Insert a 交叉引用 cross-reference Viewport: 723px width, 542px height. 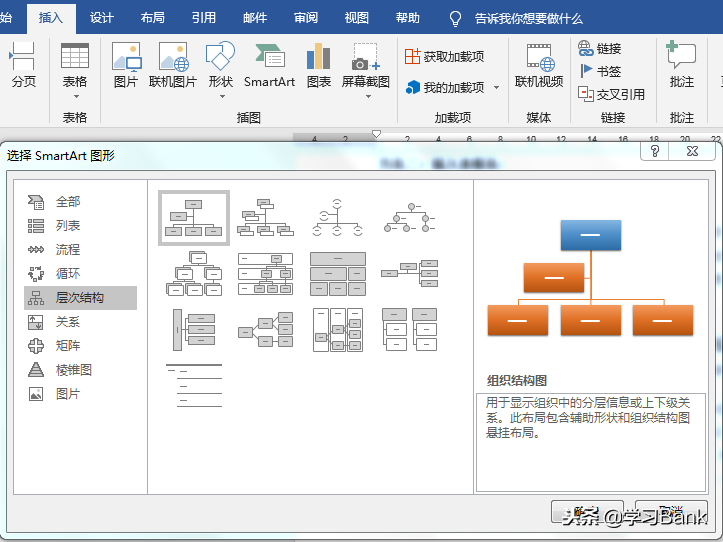[x=611, y=94]
